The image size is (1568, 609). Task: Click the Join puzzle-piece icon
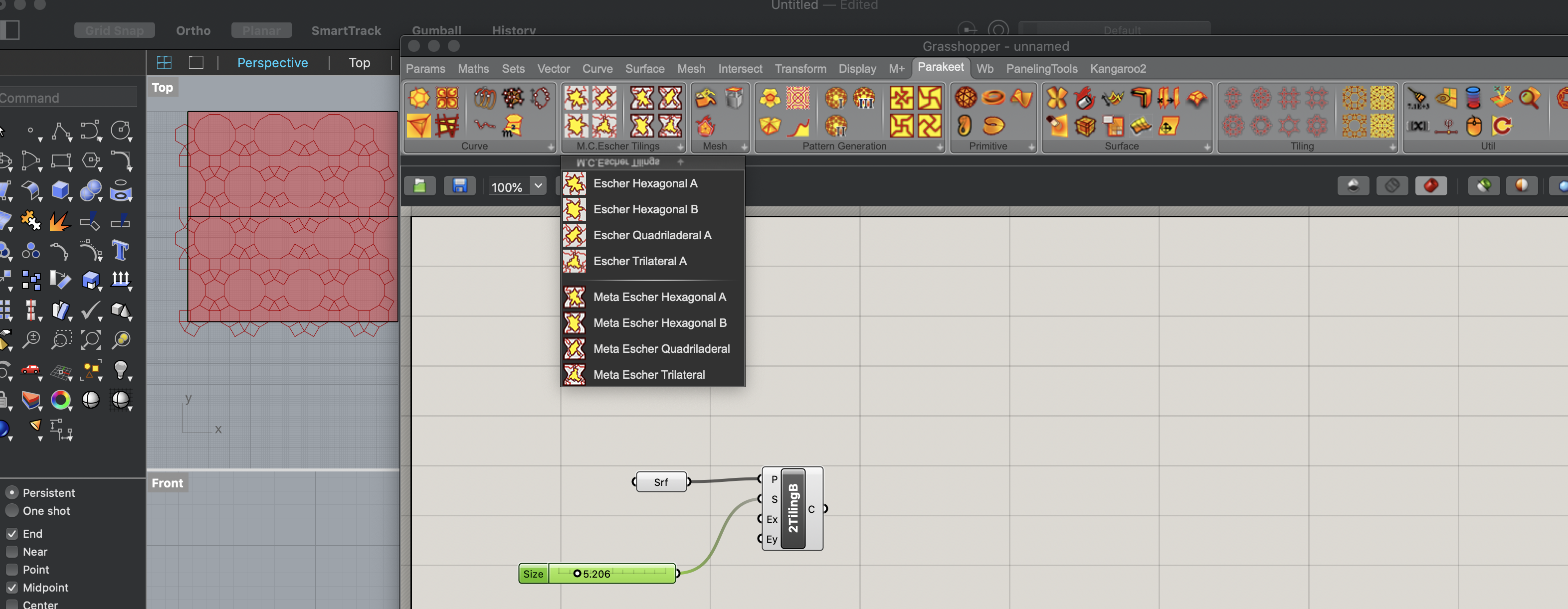30,220
